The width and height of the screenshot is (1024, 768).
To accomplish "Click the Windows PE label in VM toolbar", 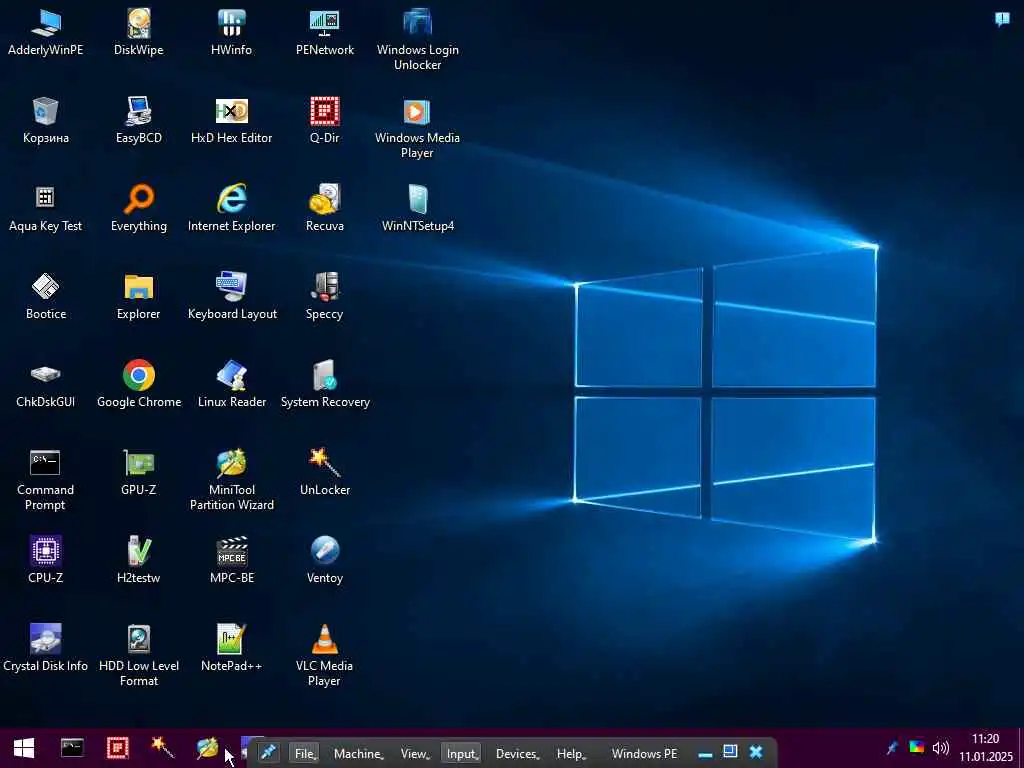I will [x=645, y=754].
